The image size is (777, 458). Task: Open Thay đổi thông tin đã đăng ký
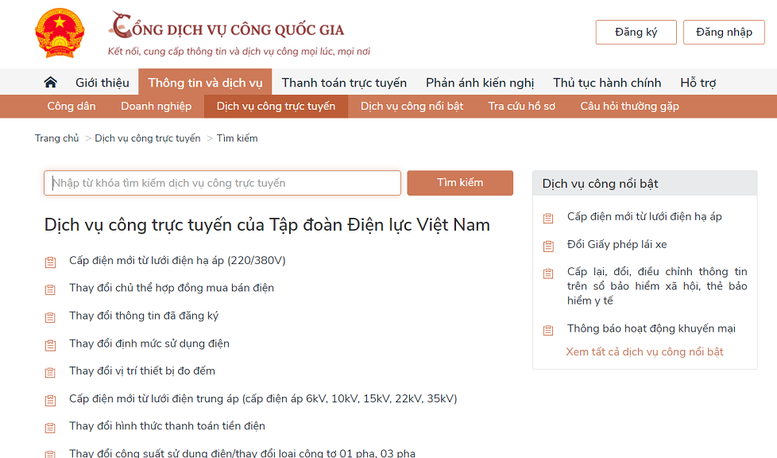point(144,316)
